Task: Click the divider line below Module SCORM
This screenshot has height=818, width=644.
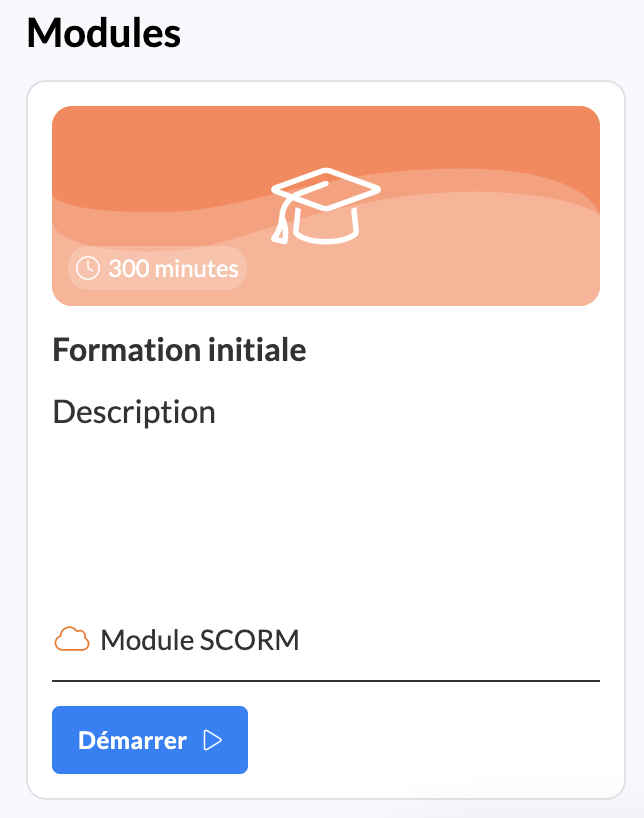Action: tap(326, 681)
